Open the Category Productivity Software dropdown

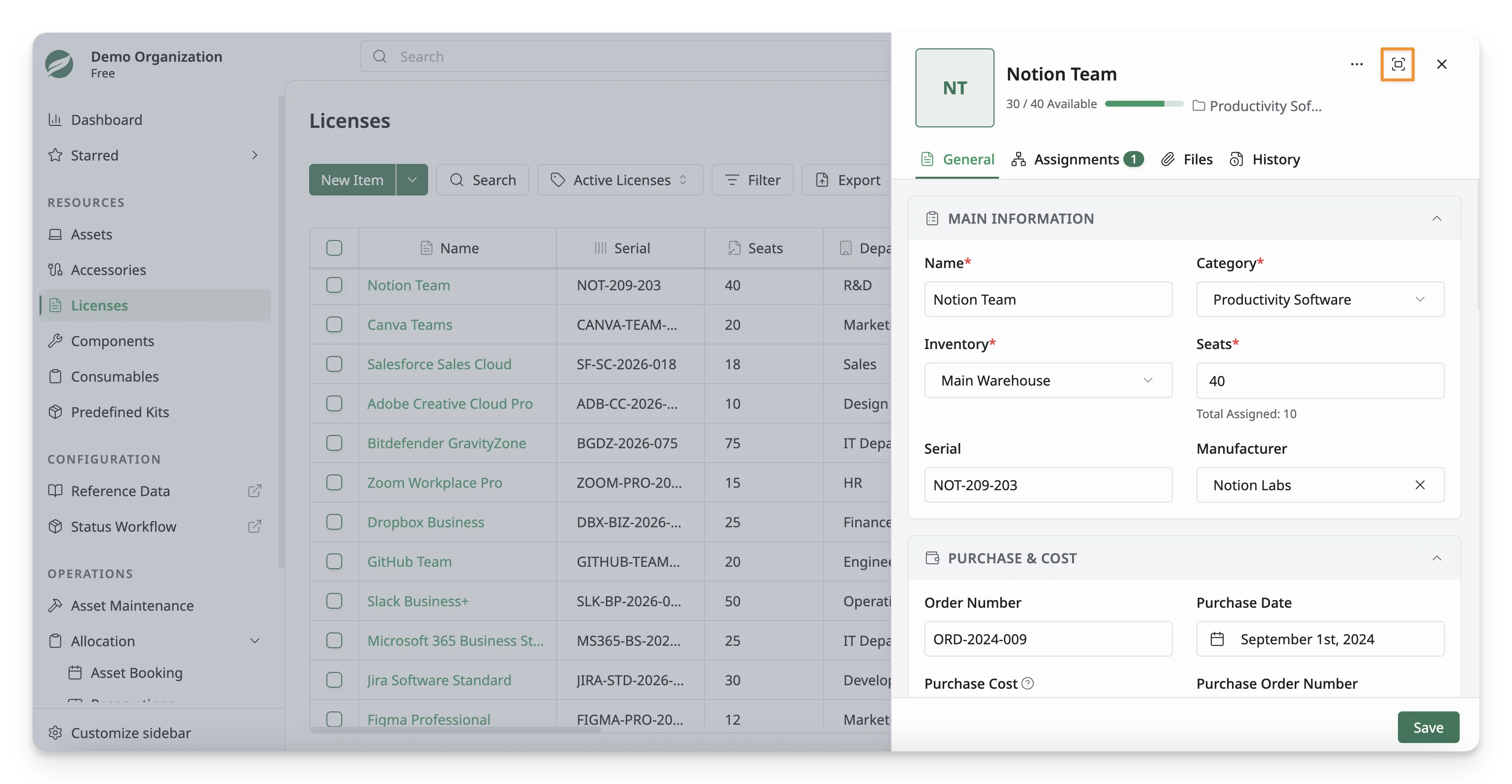point(1319,299)
